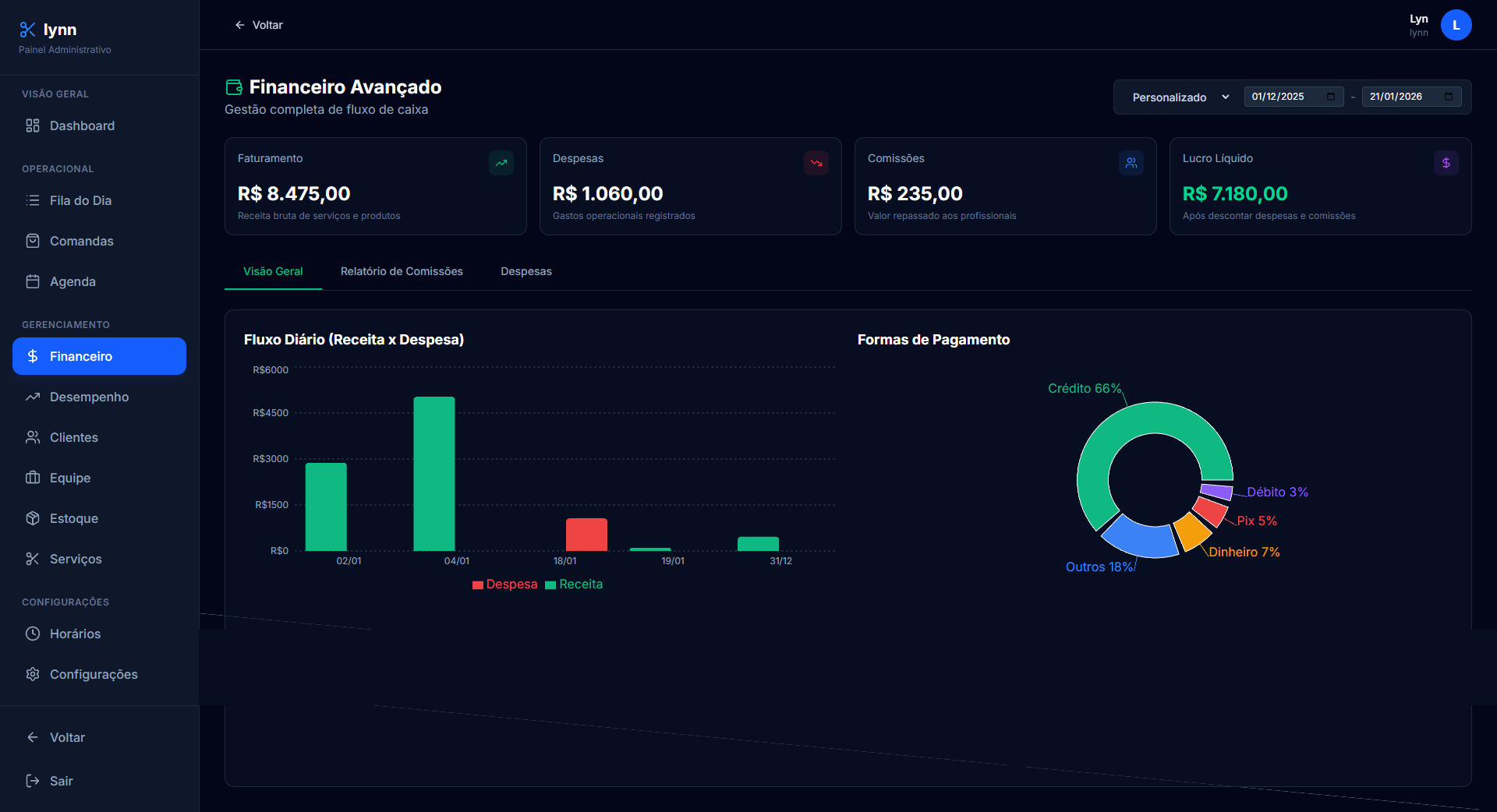Open Dashboard from the sidebar
Image resolution: width=1497 pixels, height=812 pixels.
tap(82, 125)
